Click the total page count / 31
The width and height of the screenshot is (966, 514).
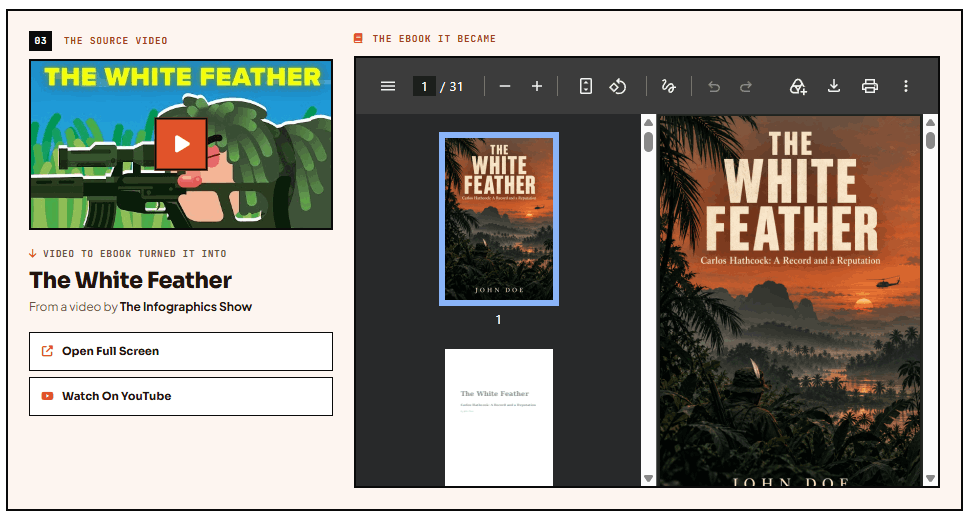[x=452, y=86]
